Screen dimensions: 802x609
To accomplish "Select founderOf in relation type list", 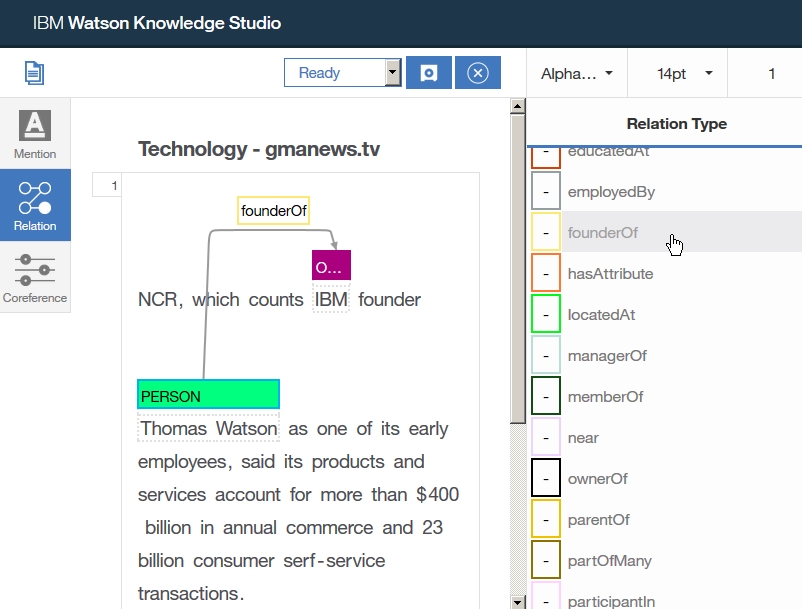I will coord(602,233).
